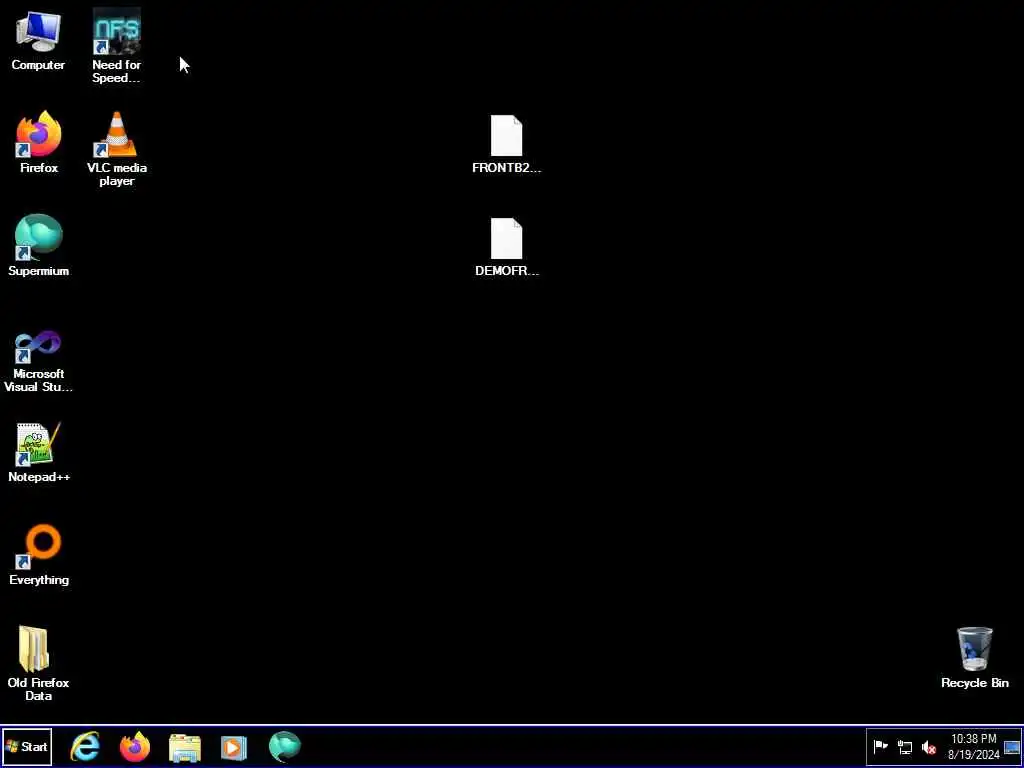Open Windows Media Player from taskbar

(x=234, y=747)
